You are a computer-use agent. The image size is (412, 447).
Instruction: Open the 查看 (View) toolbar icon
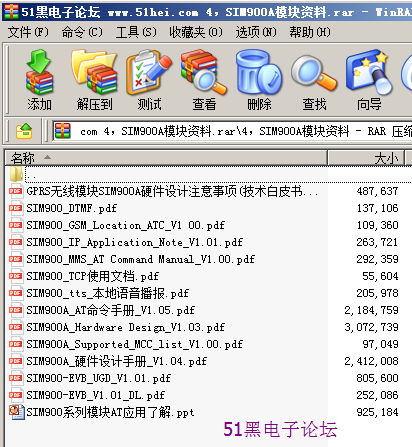204,81
